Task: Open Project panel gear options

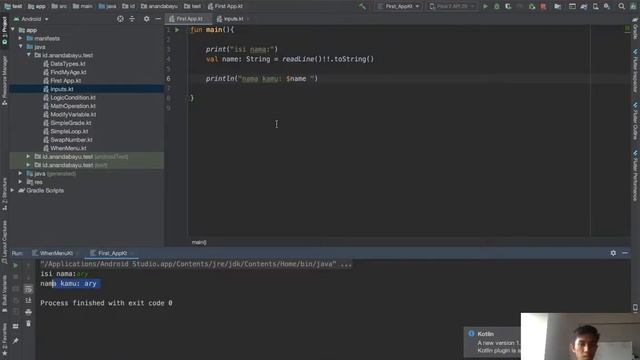Action: click(147, 19)
